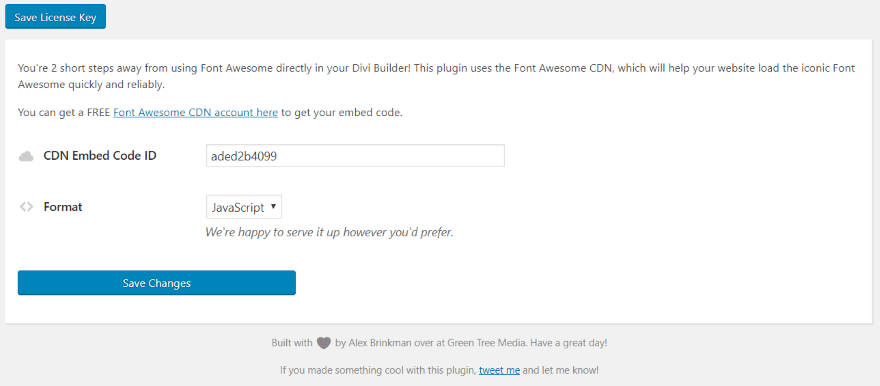Click the text reading You can get a FREE
The height and width of the screenshot is (386, 880).
point(64,112)
